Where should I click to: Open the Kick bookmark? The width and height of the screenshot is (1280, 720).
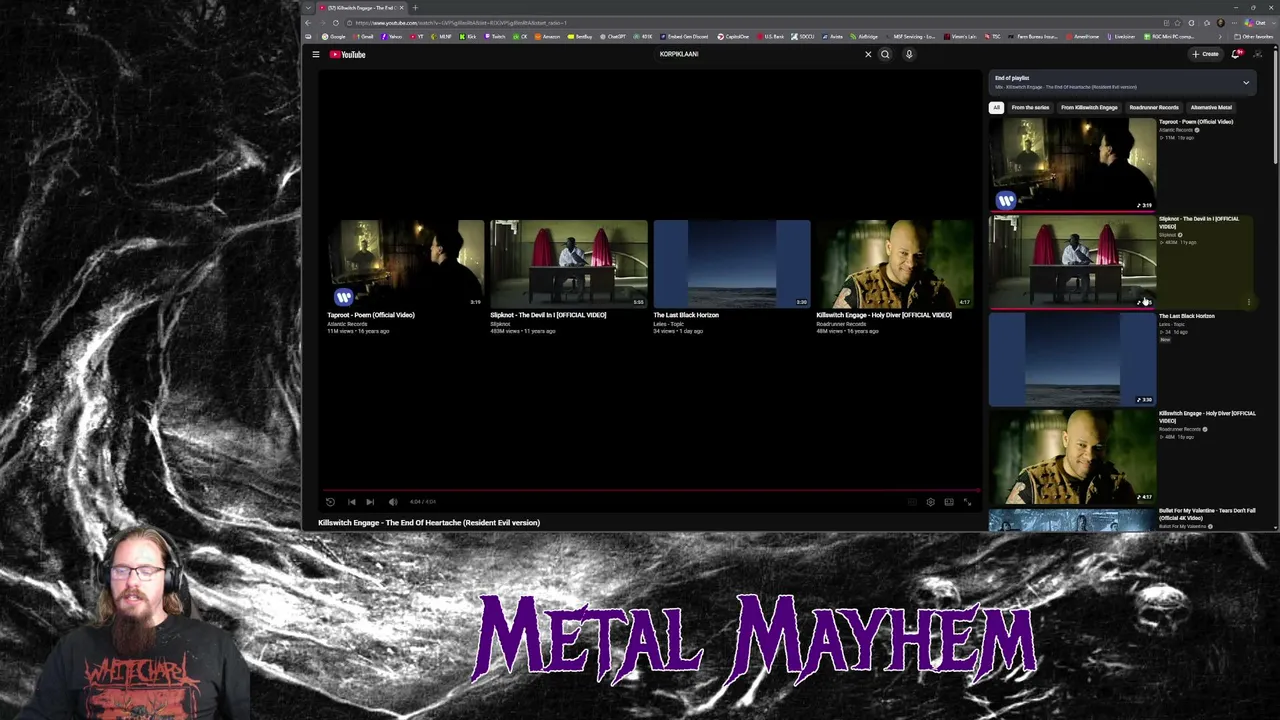(x=469, y=37)
